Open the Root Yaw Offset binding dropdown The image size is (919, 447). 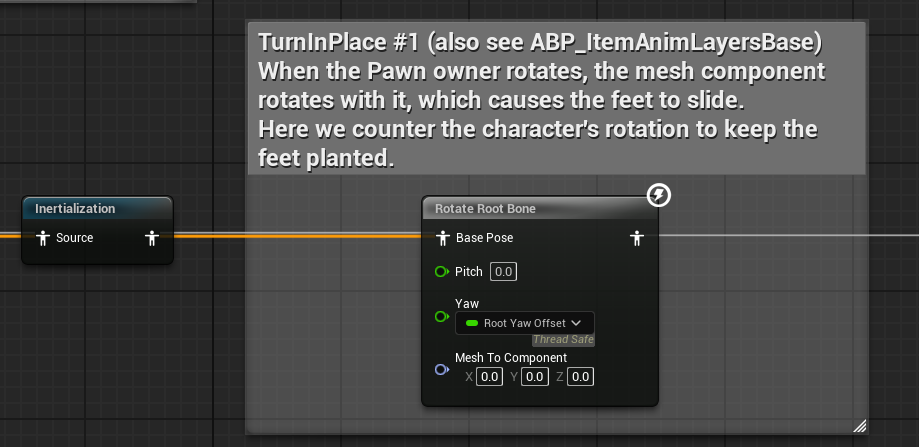pos(525,323)
